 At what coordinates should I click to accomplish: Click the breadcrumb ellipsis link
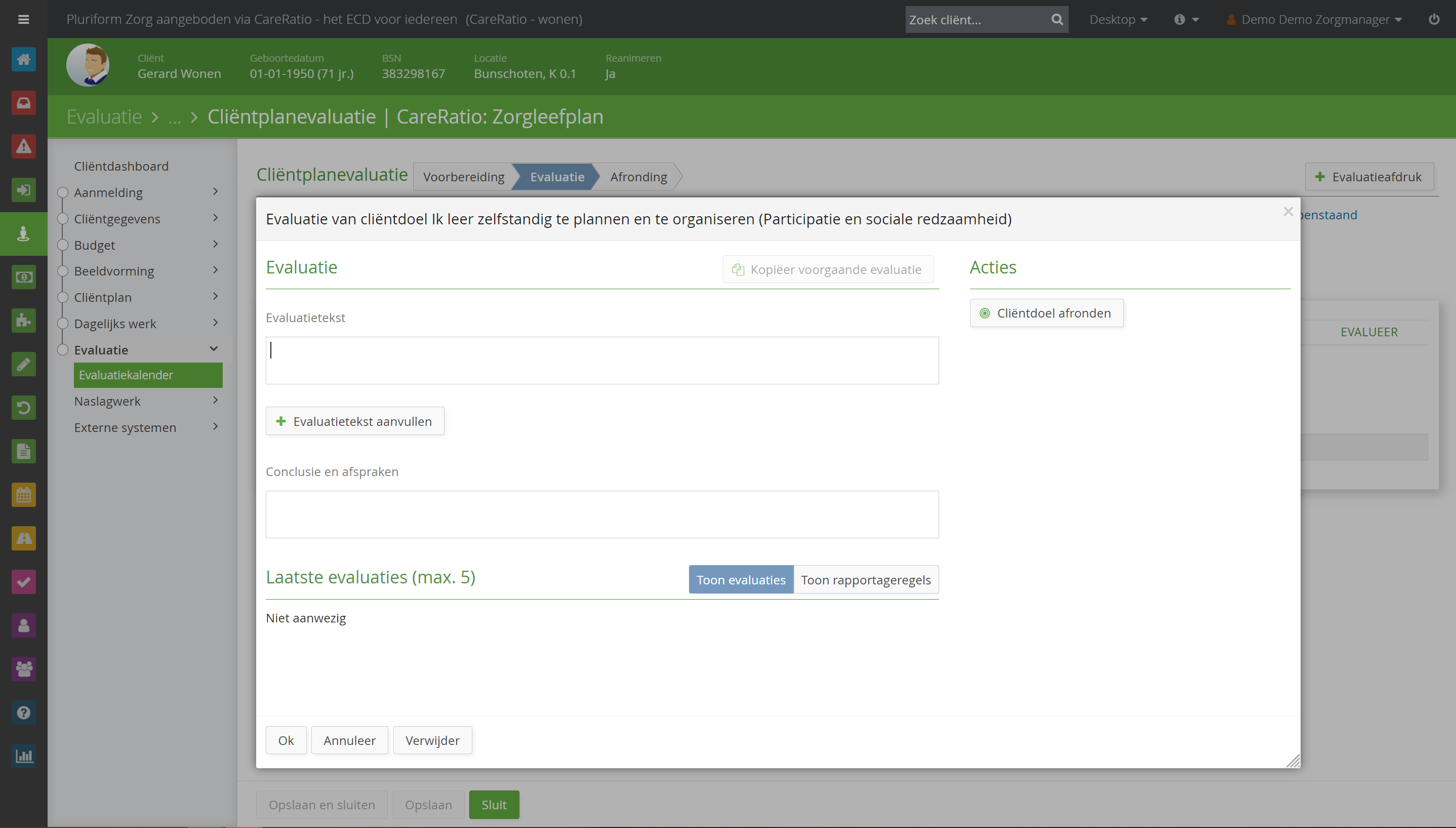[x=175, y=117]
